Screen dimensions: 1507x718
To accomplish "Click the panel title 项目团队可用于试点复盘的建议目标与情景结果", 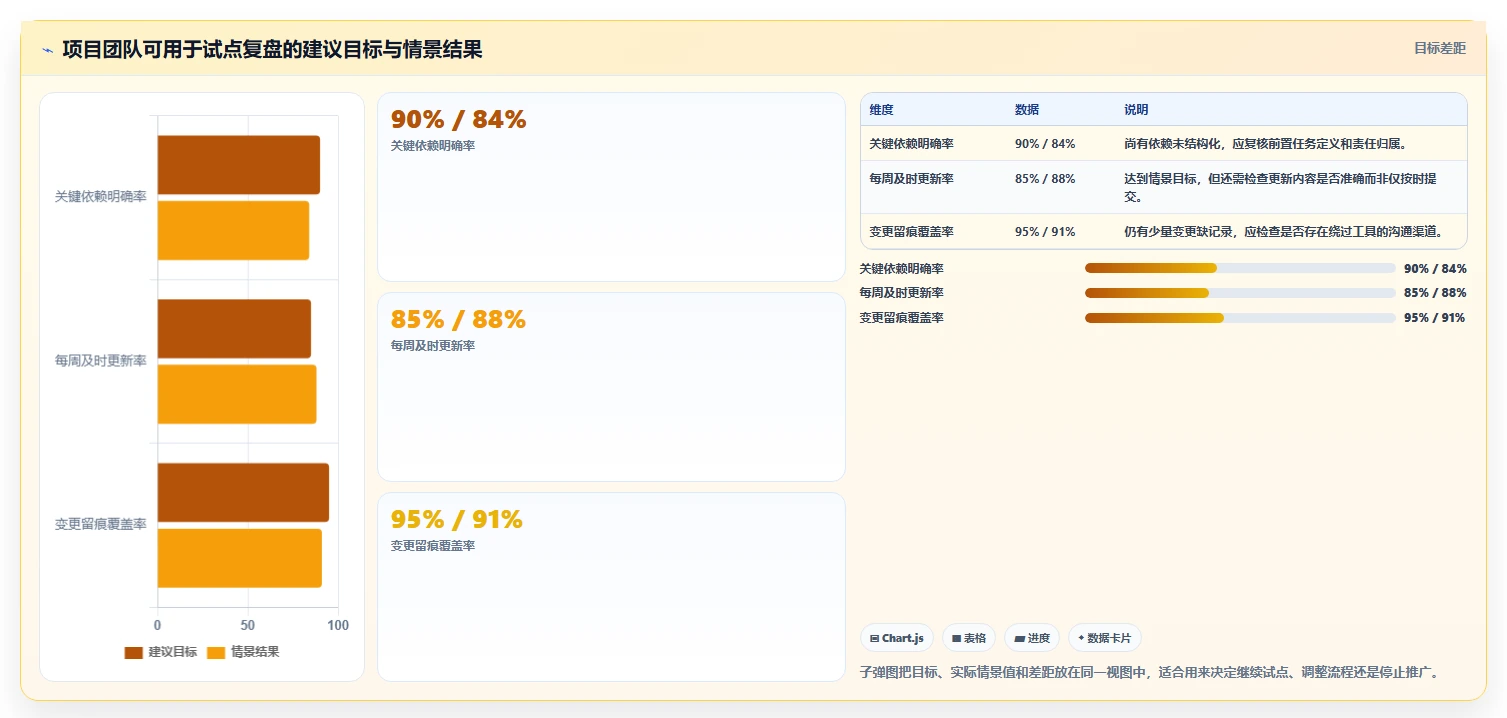I will [x=272, y=49].
